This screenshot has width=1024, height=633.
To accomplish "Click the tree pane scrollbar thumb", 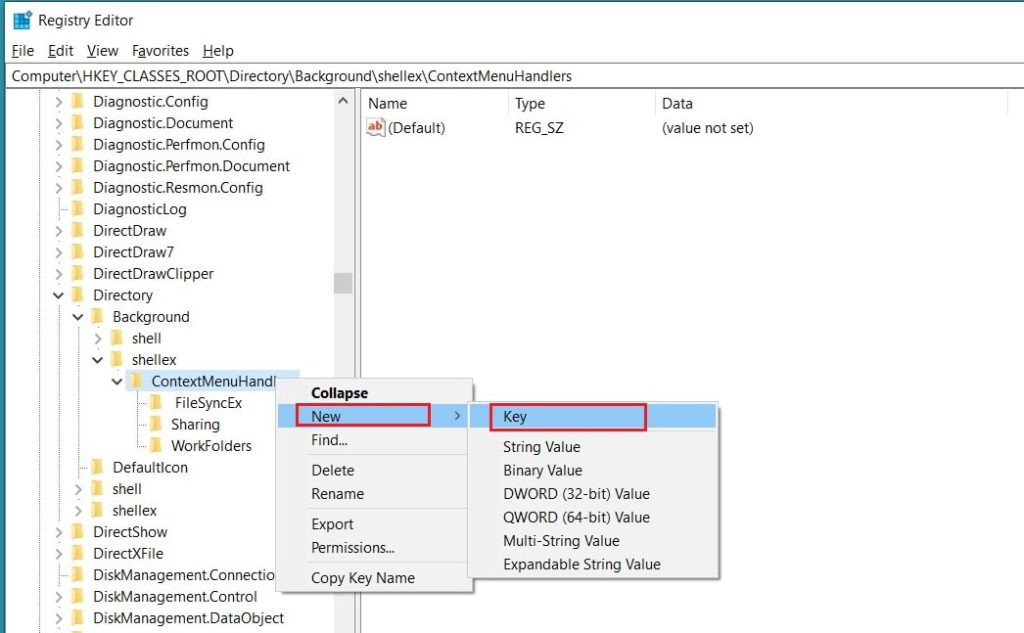I will click(x=343, y=283).
